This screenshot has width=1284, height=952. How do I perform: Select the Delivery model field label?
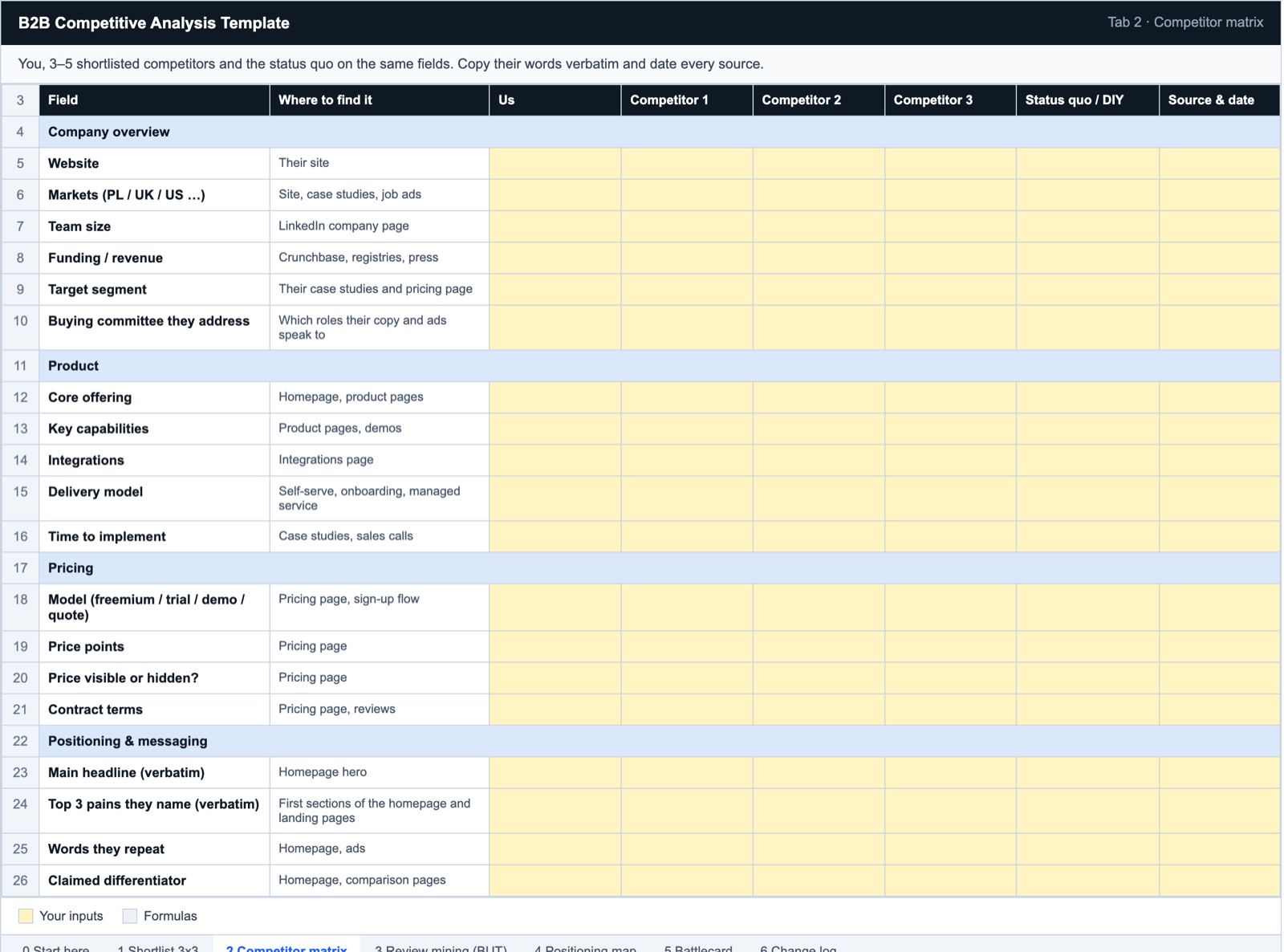pyautogui.click(x=95, y=492)
